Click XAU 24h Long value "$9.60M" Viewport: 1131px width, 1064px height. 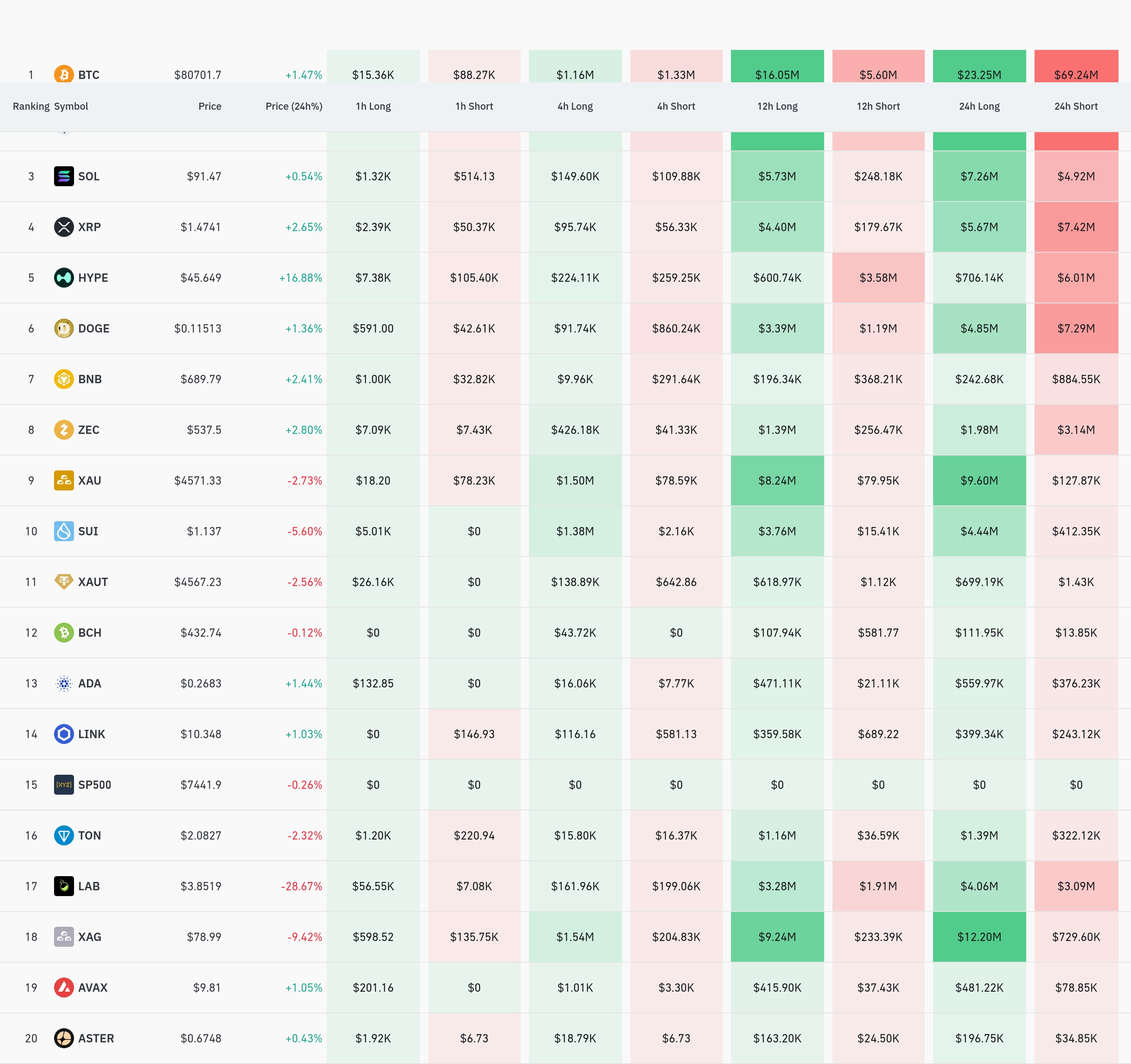[x=979, y=480]
